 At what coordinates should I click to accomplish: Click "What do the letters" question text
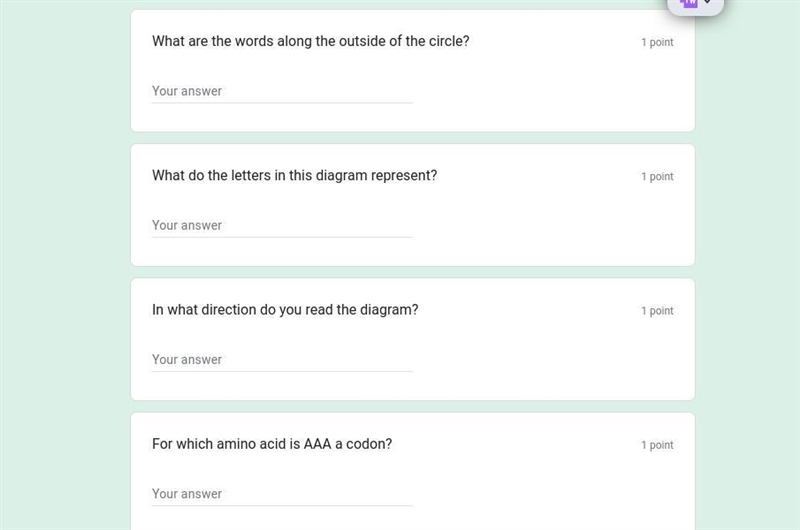[294, 175]
